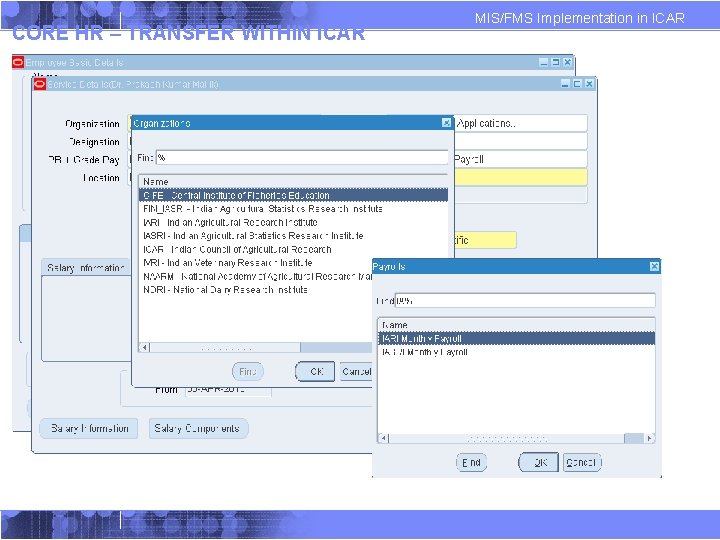Maximize the Service Details window

[577, 84]
